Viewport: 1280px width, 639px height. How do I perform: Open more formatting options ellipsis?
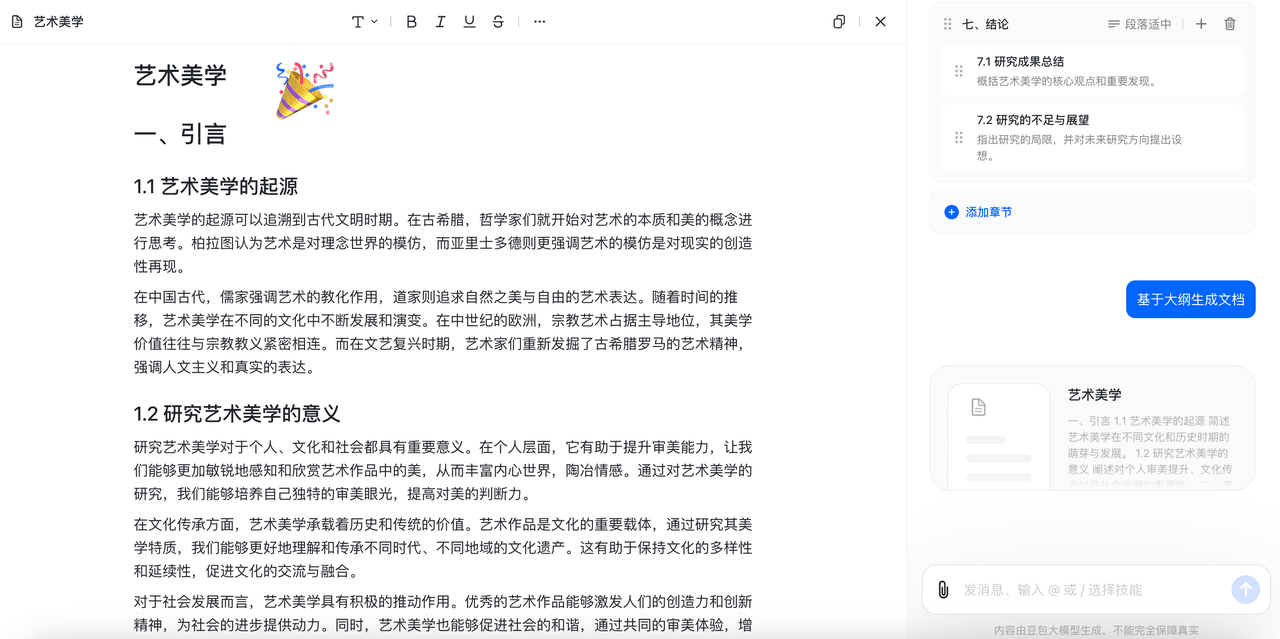[540, 22]
